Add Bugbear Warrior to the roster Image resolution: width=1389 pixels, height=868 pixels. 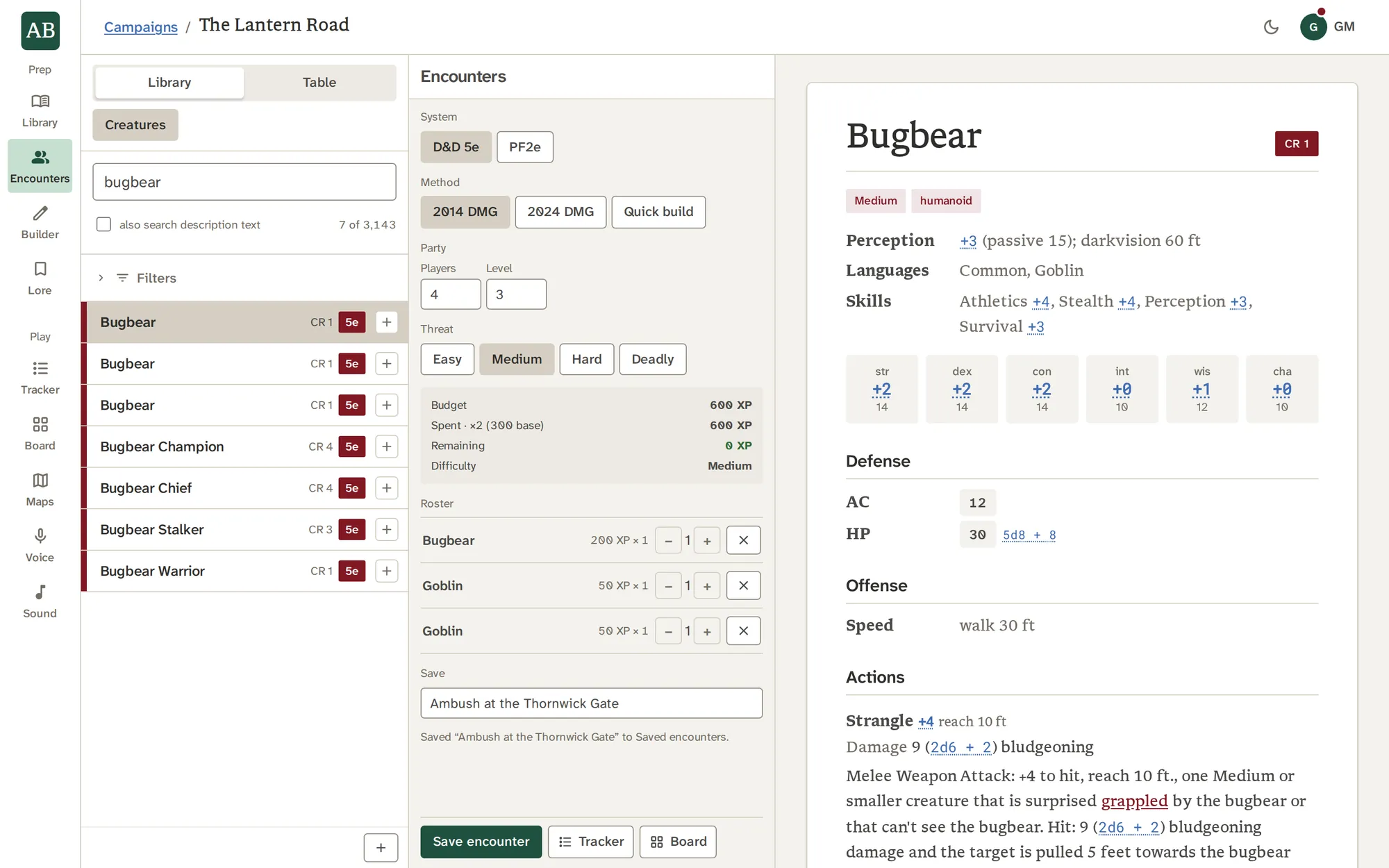pyautogui.click(x=387, y=571)
